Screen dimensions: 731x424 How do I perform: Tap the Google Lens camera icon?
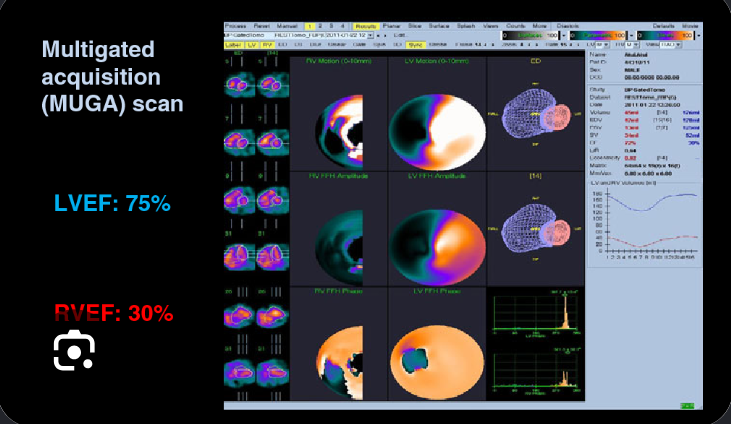(74, 351)
